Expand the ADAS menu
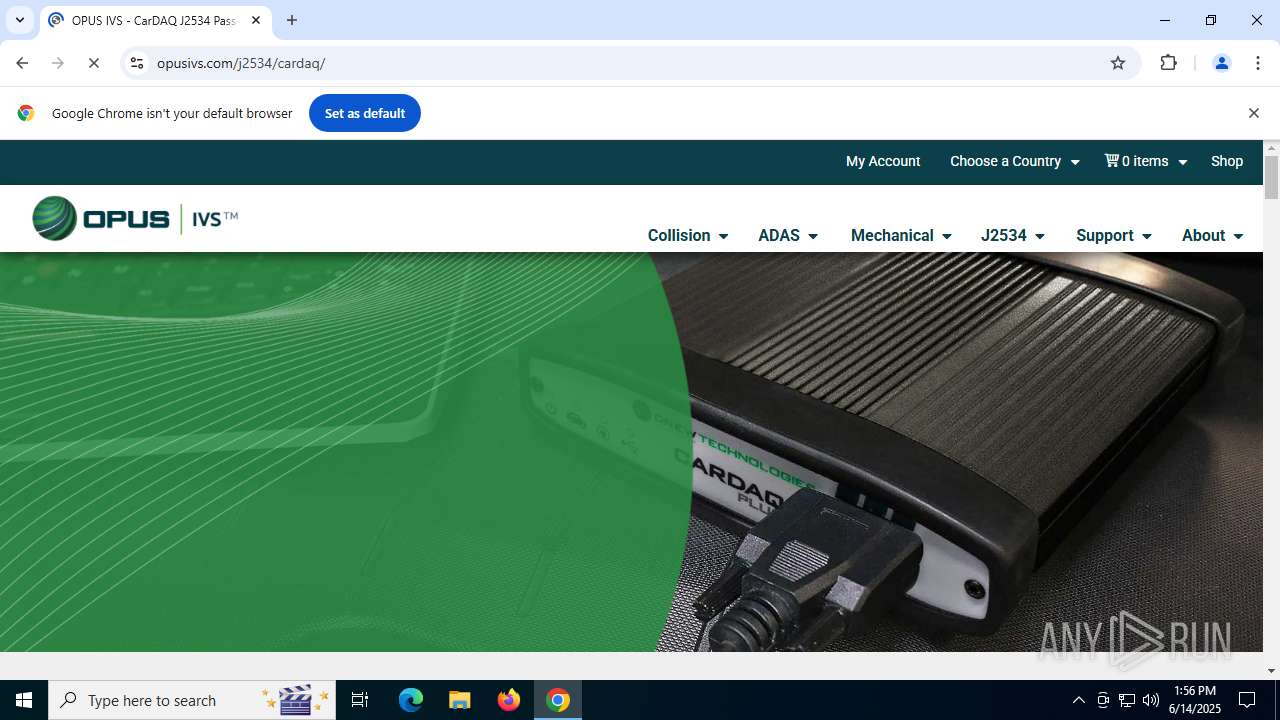Image resolution: width=1280 pixels, height=720 pixels. click(788, 235)
